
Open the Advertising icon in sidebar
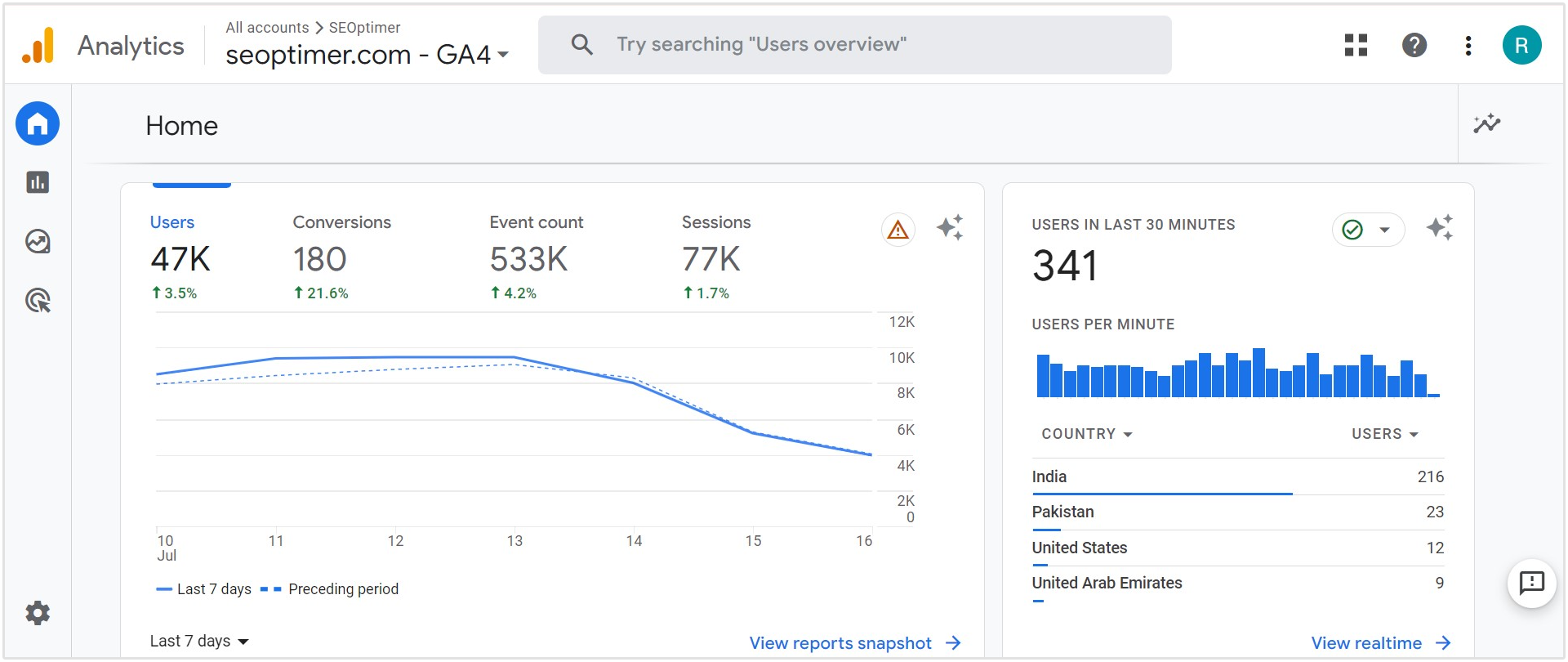38,301
